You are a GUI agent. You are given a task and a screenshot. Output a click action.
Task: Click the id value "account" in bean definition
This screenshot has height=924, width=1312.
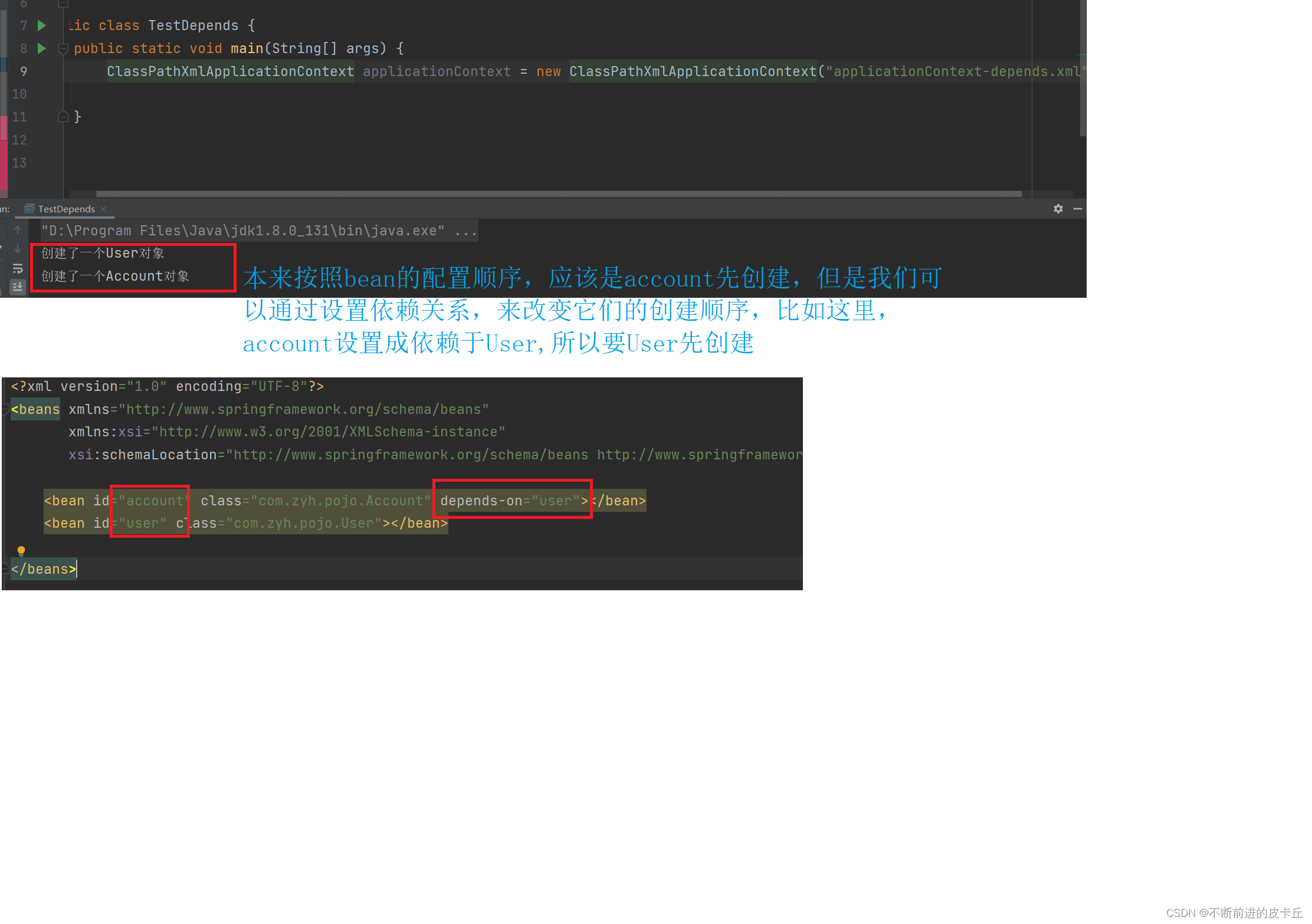point(155,501)
